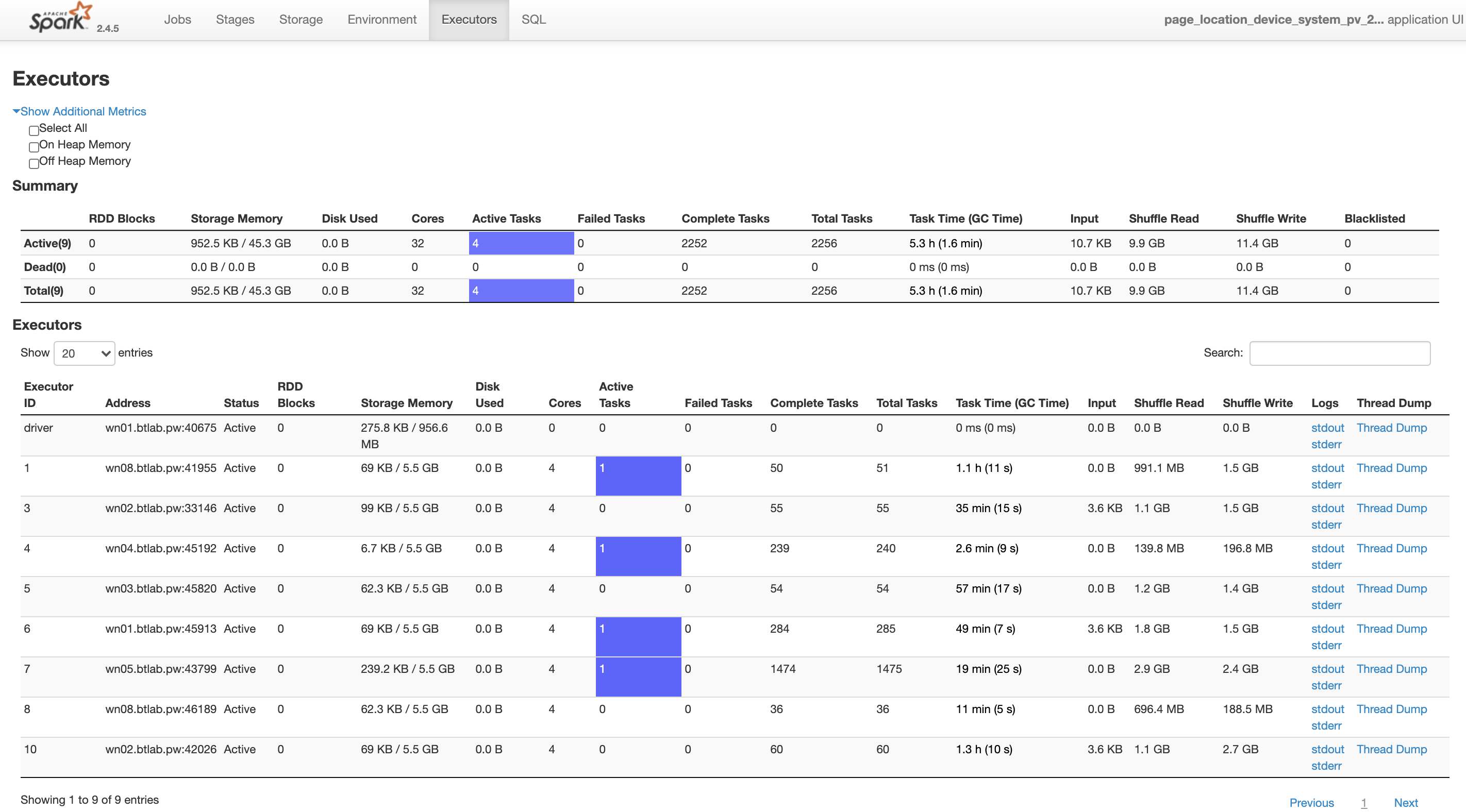1466x812 pixels.
Task: Click the application name in header
Action: (x=1274, y=20)
